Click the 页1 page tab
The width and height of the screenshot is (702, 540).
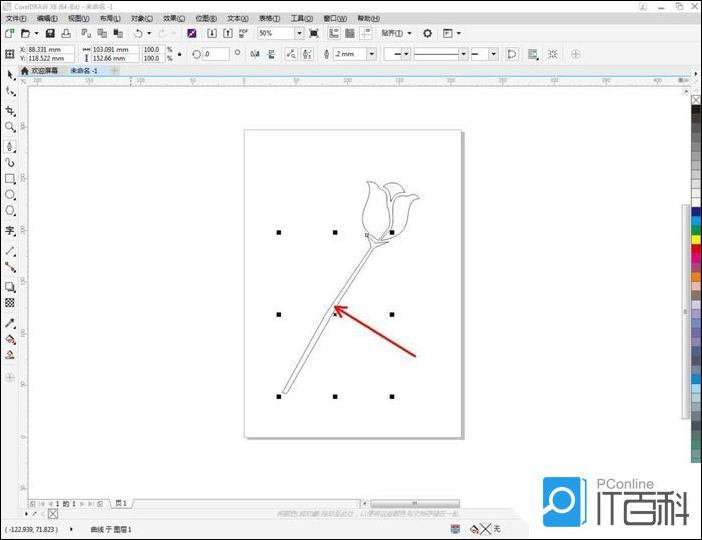pyautogui.click(x=121, y=503)
